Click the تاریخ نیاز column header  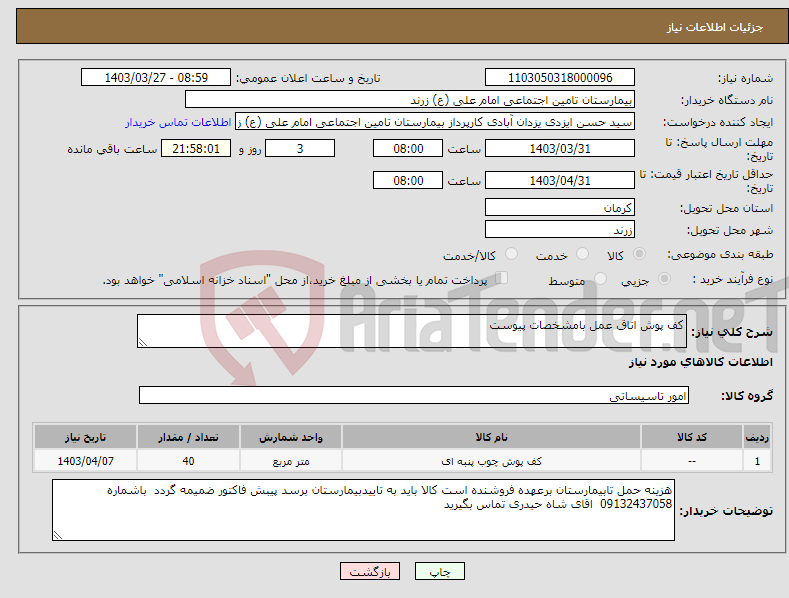(86, 437)
